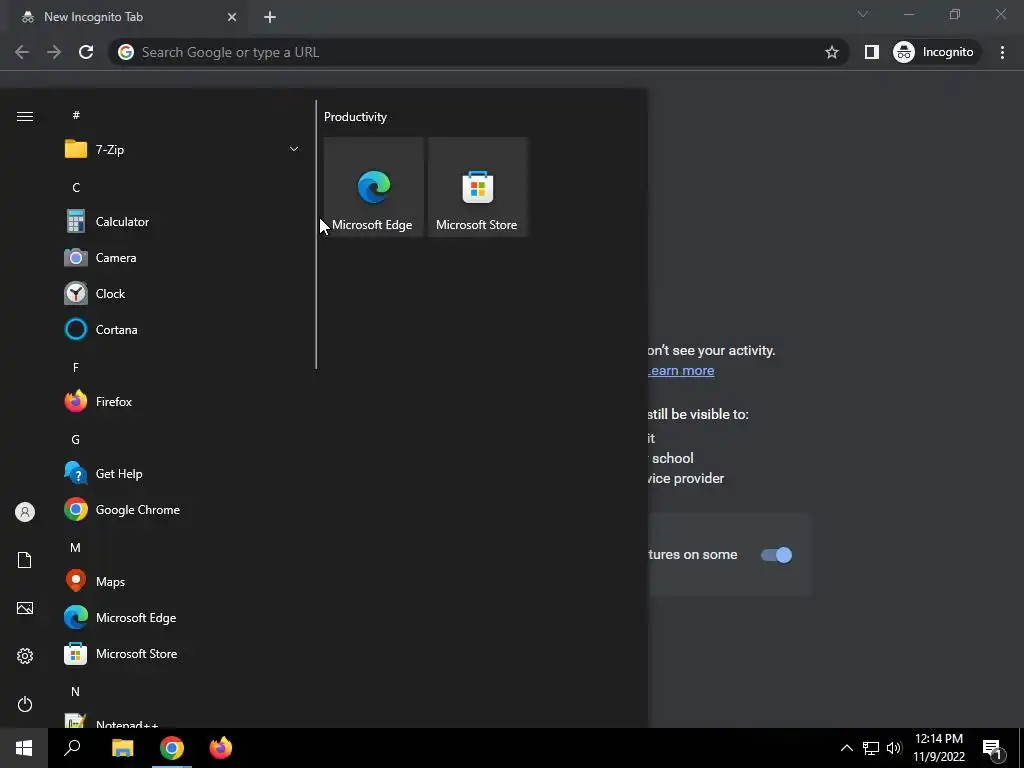Click the C letter group header

(x=76, y=187)
